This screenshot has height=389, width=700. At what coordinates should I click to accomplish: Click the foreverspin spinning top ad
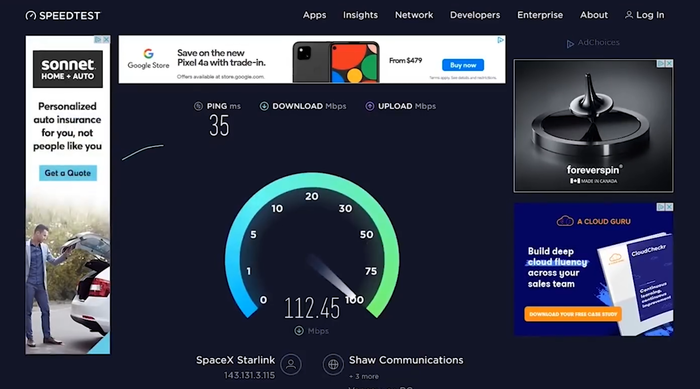pos(593,126)
